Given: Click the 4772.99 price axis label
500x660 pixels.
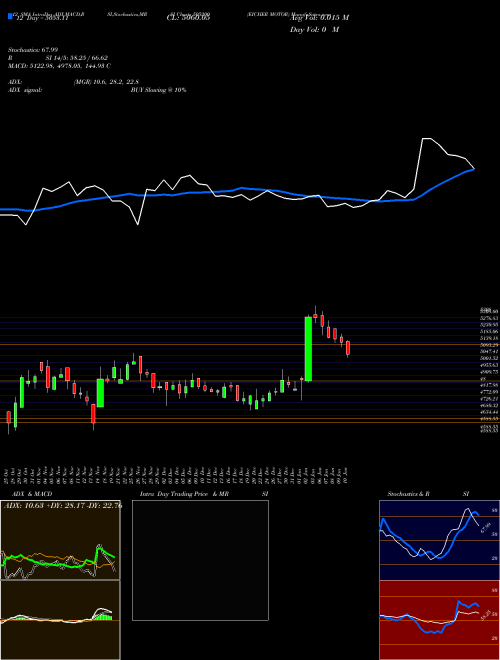Looking at the screenshot, I should click(x=489, y=391).
